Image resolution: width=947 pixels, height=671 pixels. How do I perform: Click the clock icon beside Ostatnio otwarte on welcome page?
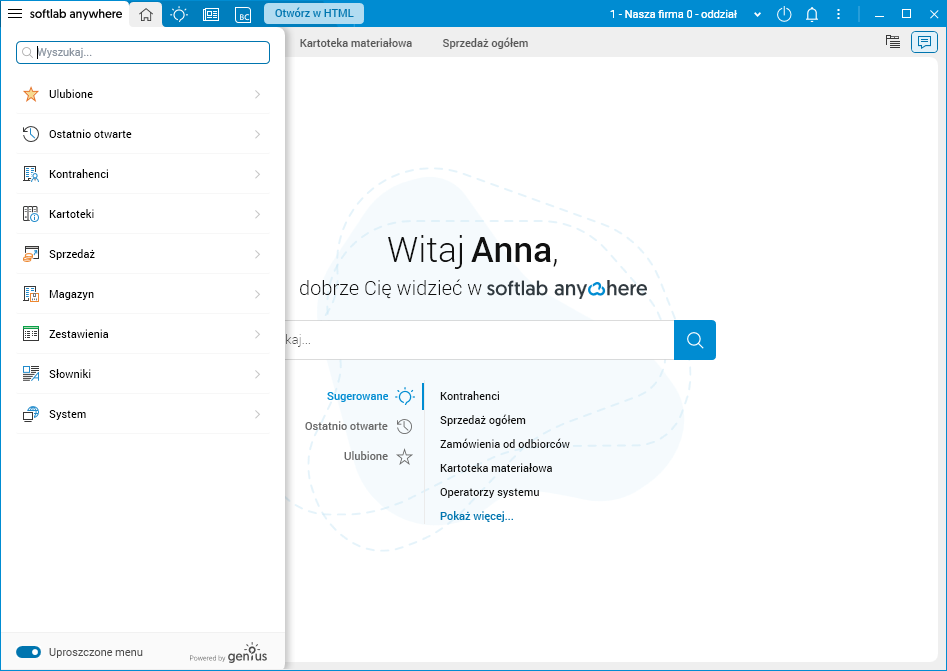tap(404, 426)
